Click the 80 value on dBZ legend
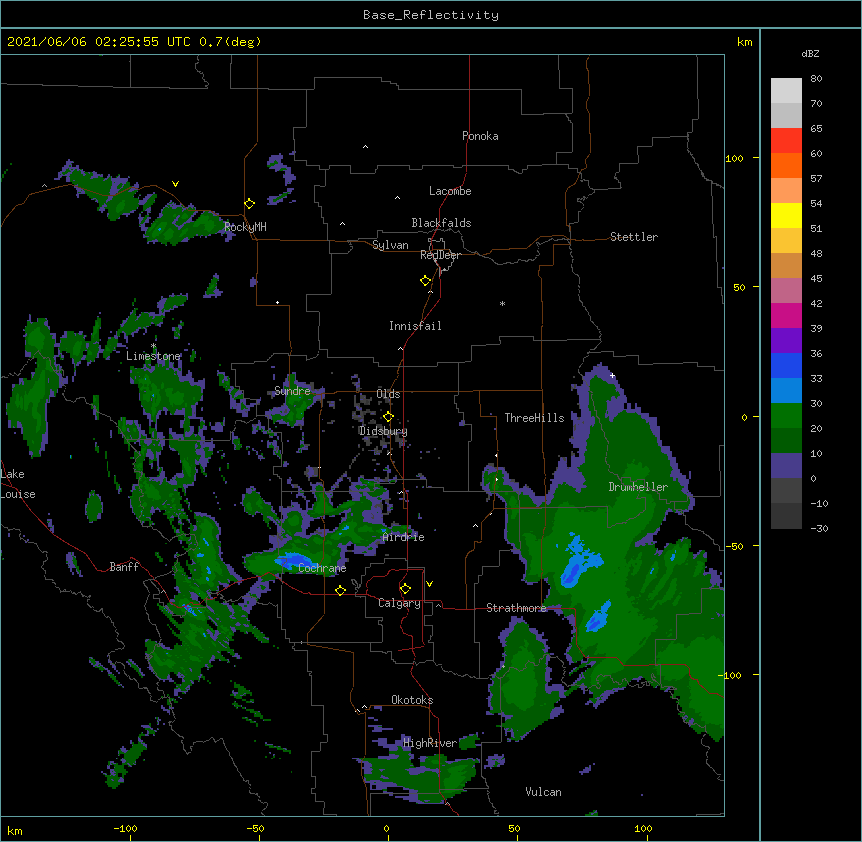 click(x=816, y=79)
